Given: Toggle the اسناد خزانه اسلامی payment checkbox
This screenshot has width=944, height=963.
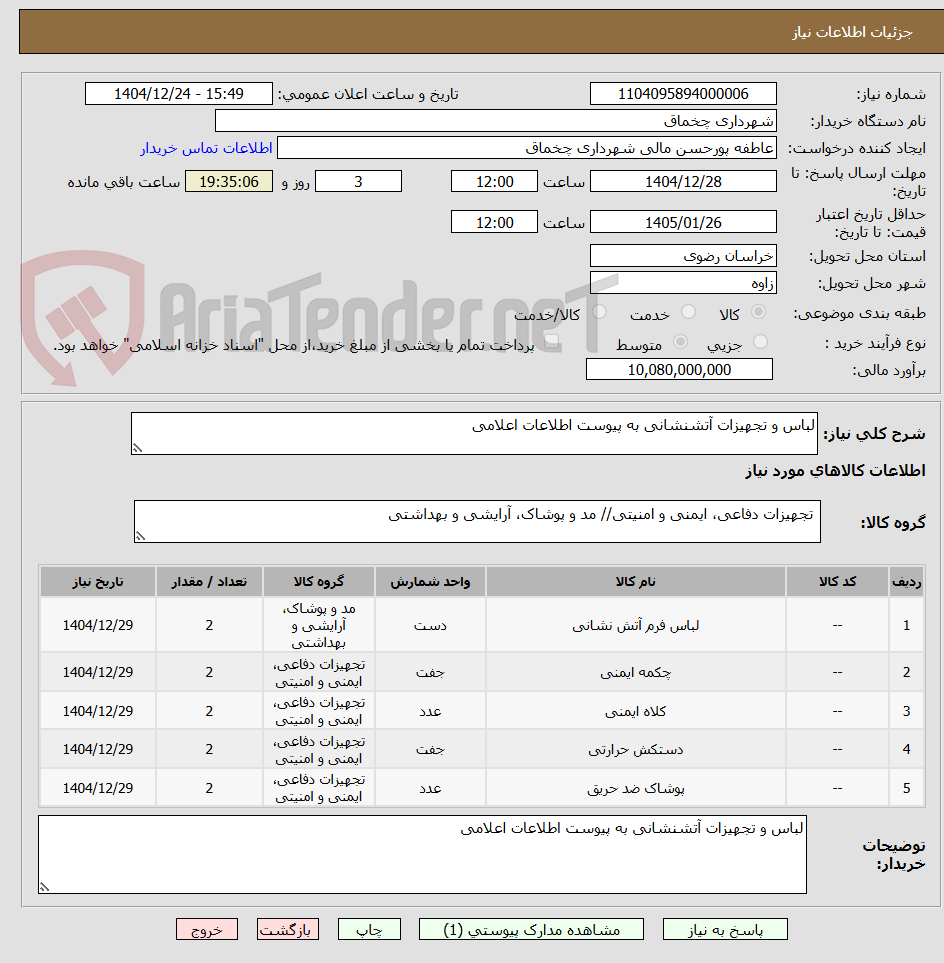Looking at the screenshot, I should point(552,340).
